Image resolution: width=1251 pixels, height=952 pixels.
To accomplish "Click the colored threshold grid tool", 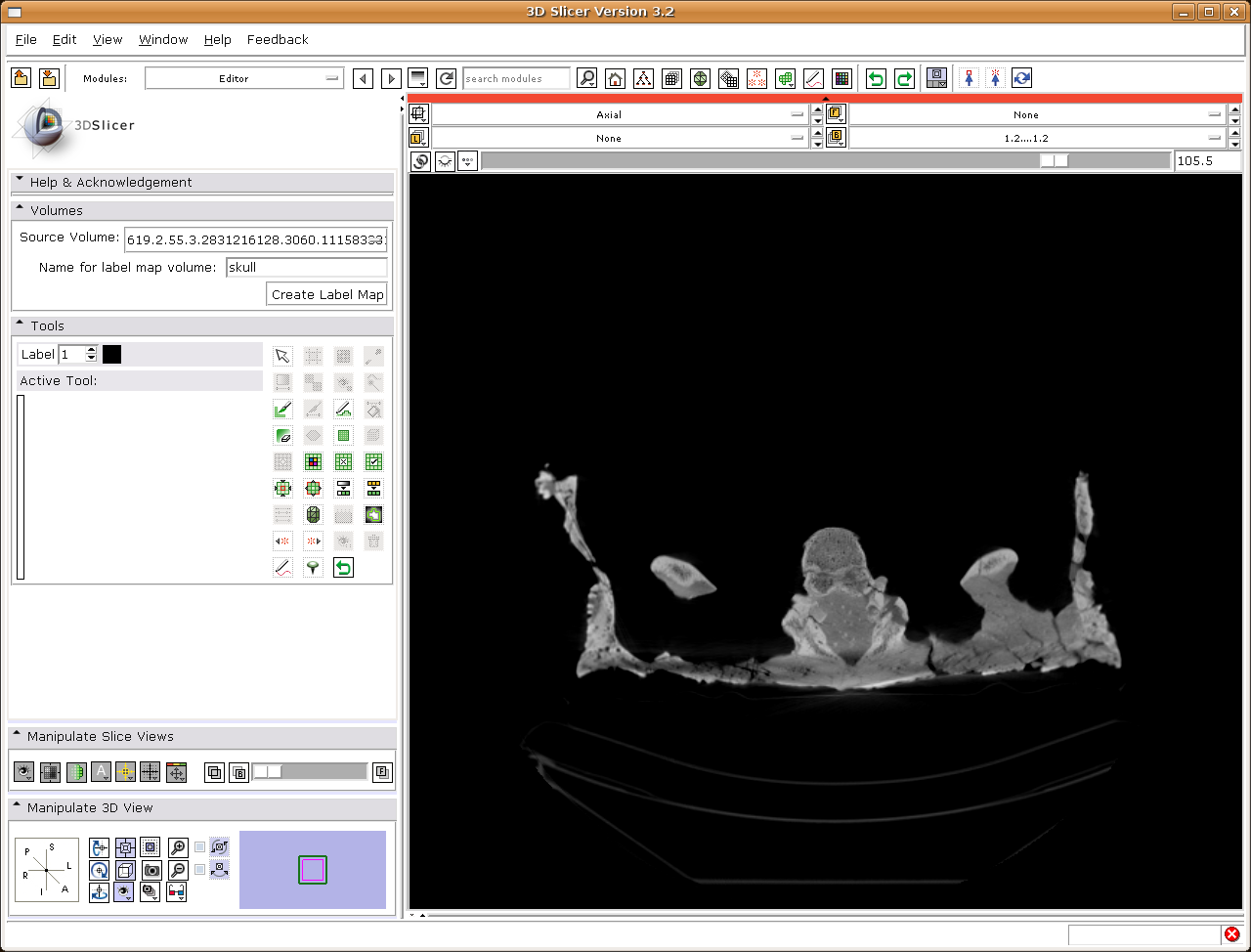I will pyautogui.click(x=313, y=461).
